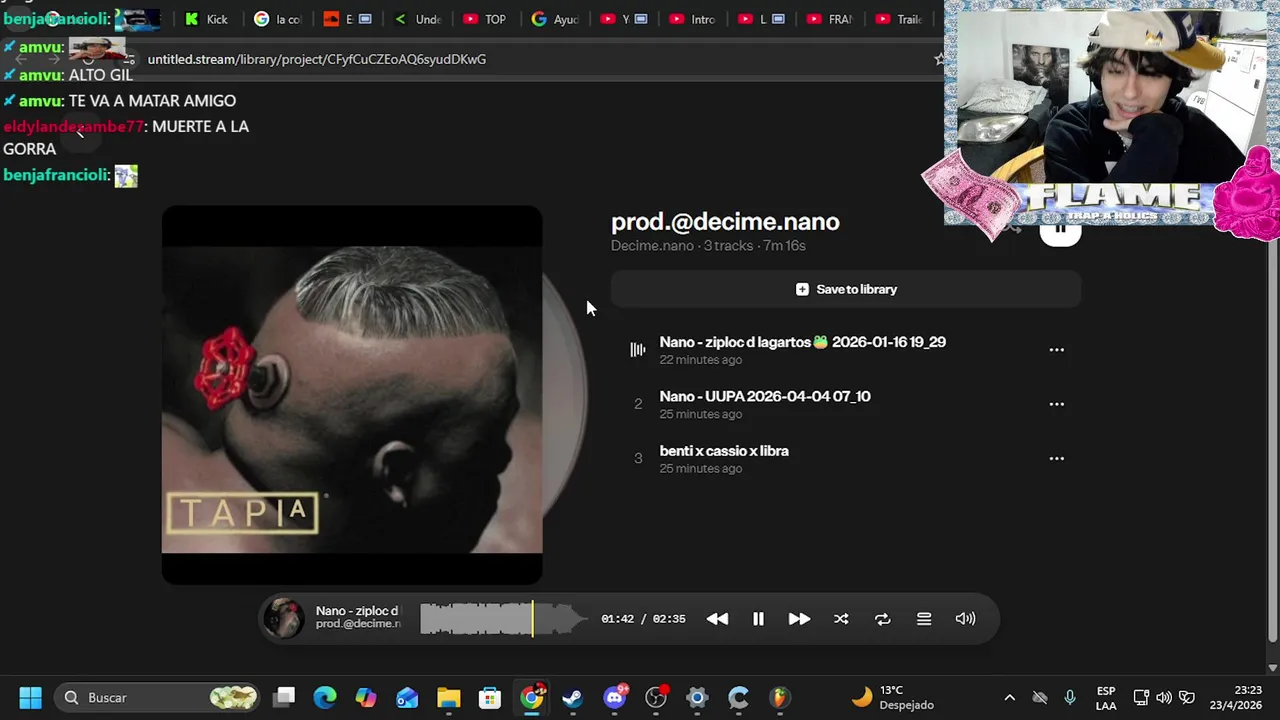Open FL Studio from the taskbar
This screenshot has width=1280, height=720.
780,697
